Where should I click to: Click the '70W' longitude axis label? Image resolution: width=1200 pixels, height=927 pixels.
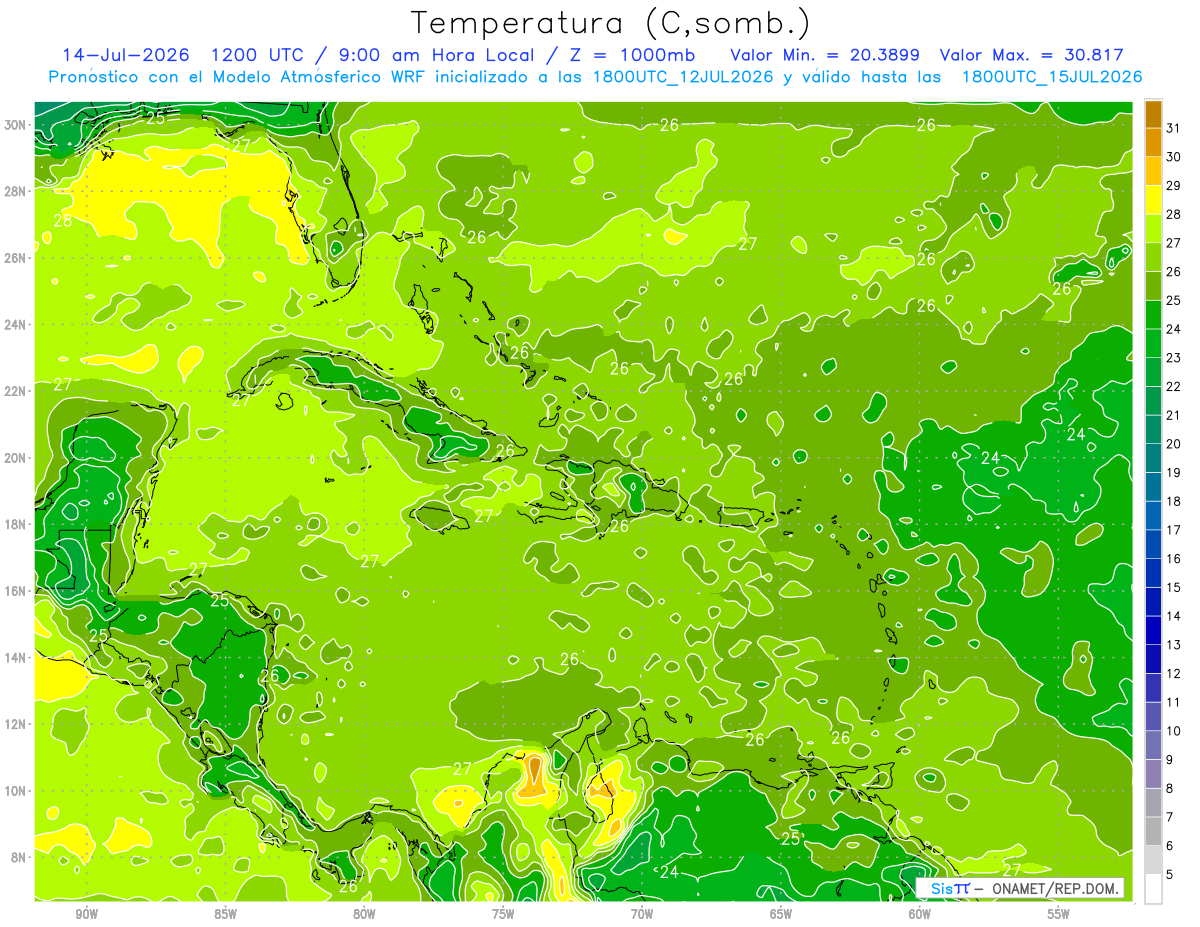pyautogui.click(x=642, y=914)
